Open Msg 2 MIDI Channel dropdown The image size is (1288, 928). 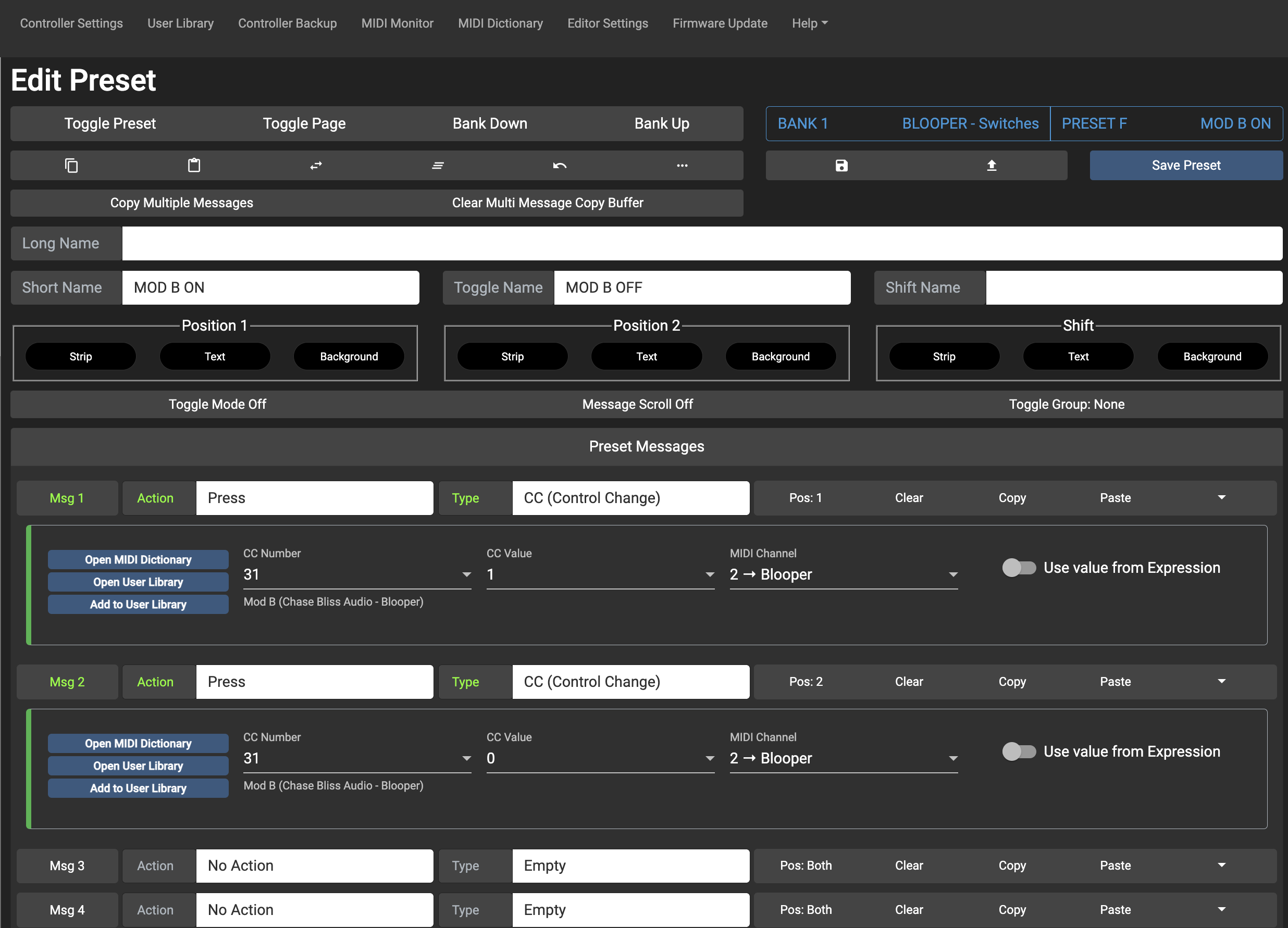pyautogui.click(x=844, y=758)
